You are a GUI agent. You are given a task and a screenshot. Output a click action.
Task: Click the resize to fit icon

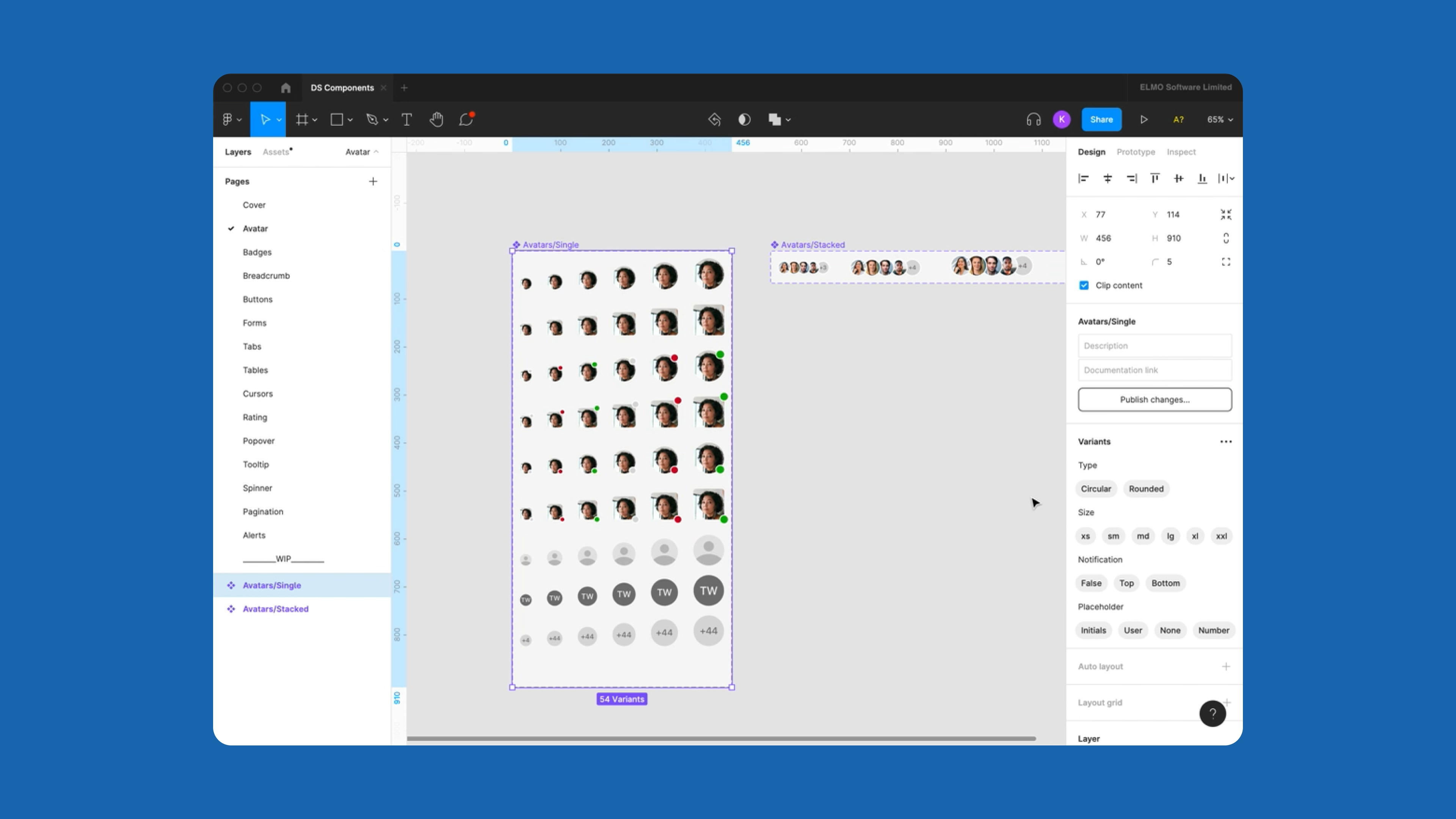click(1225, 214)
